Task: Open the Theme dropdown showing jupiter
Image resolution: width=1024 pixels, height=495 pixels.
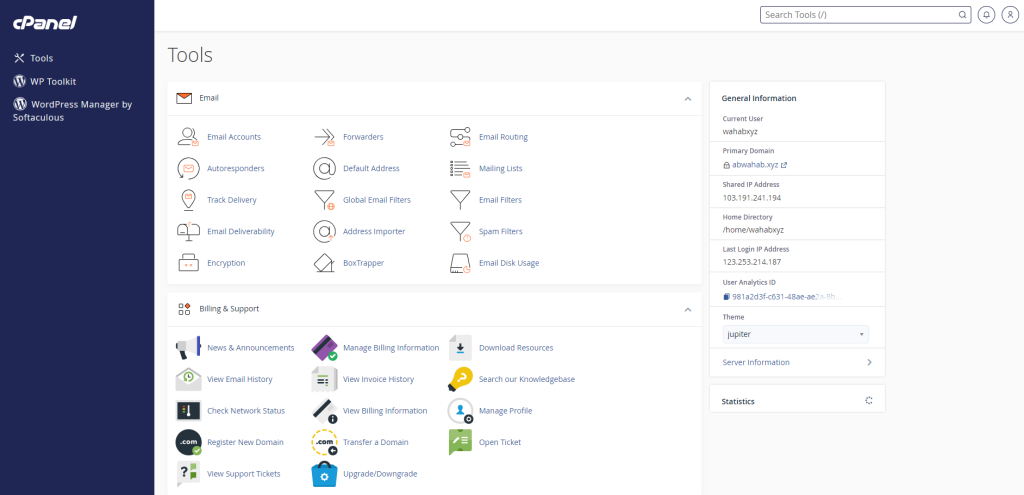Action: point(795,334)
